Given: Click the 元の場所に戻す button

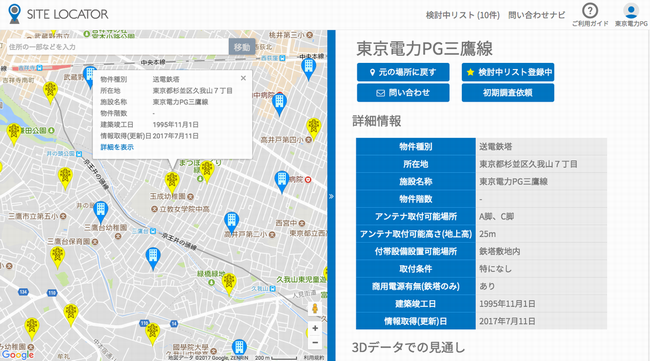Looking at the screenshot, I should [x=403, y=72].
